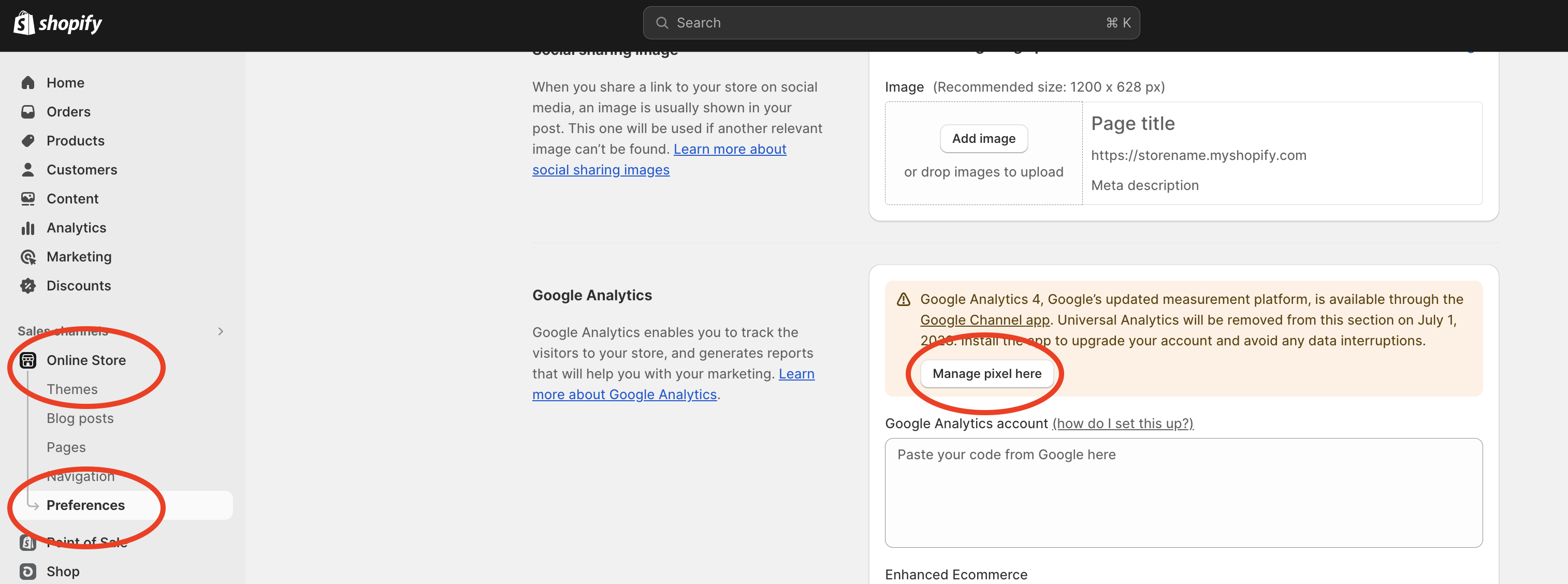Screen dimensions: 1568x584
Task: Click the search magnifier icon
Action: (x=662, y=23)
